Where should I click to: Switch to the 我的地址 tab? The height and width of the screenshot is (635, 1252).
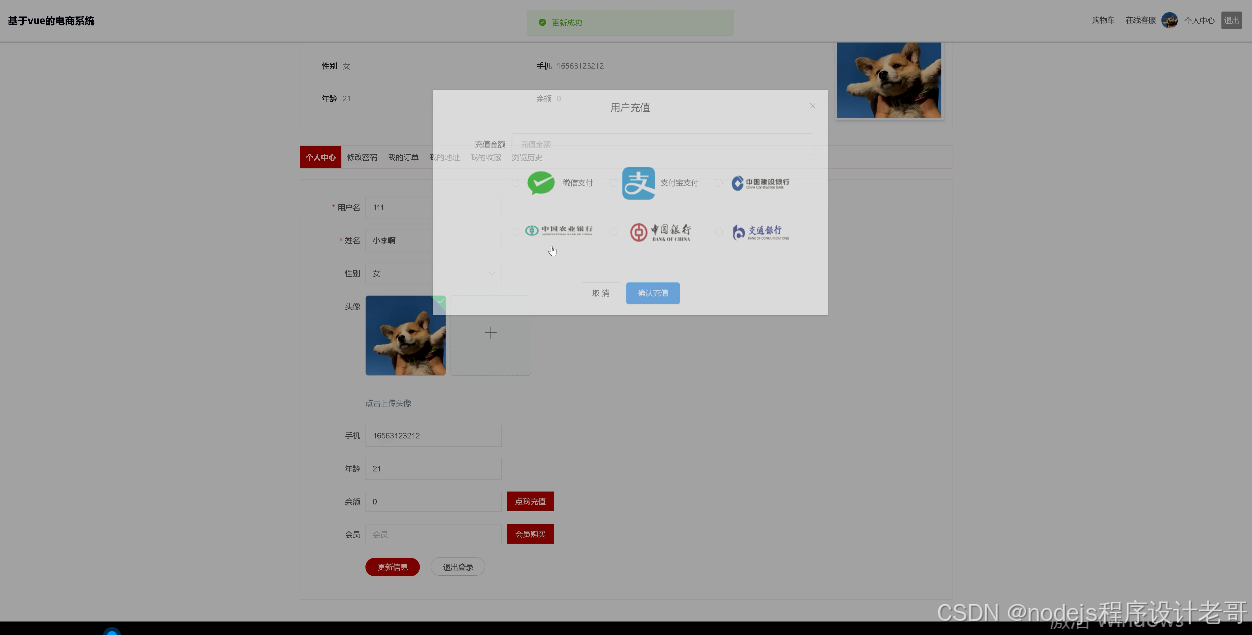click(445, 157)
